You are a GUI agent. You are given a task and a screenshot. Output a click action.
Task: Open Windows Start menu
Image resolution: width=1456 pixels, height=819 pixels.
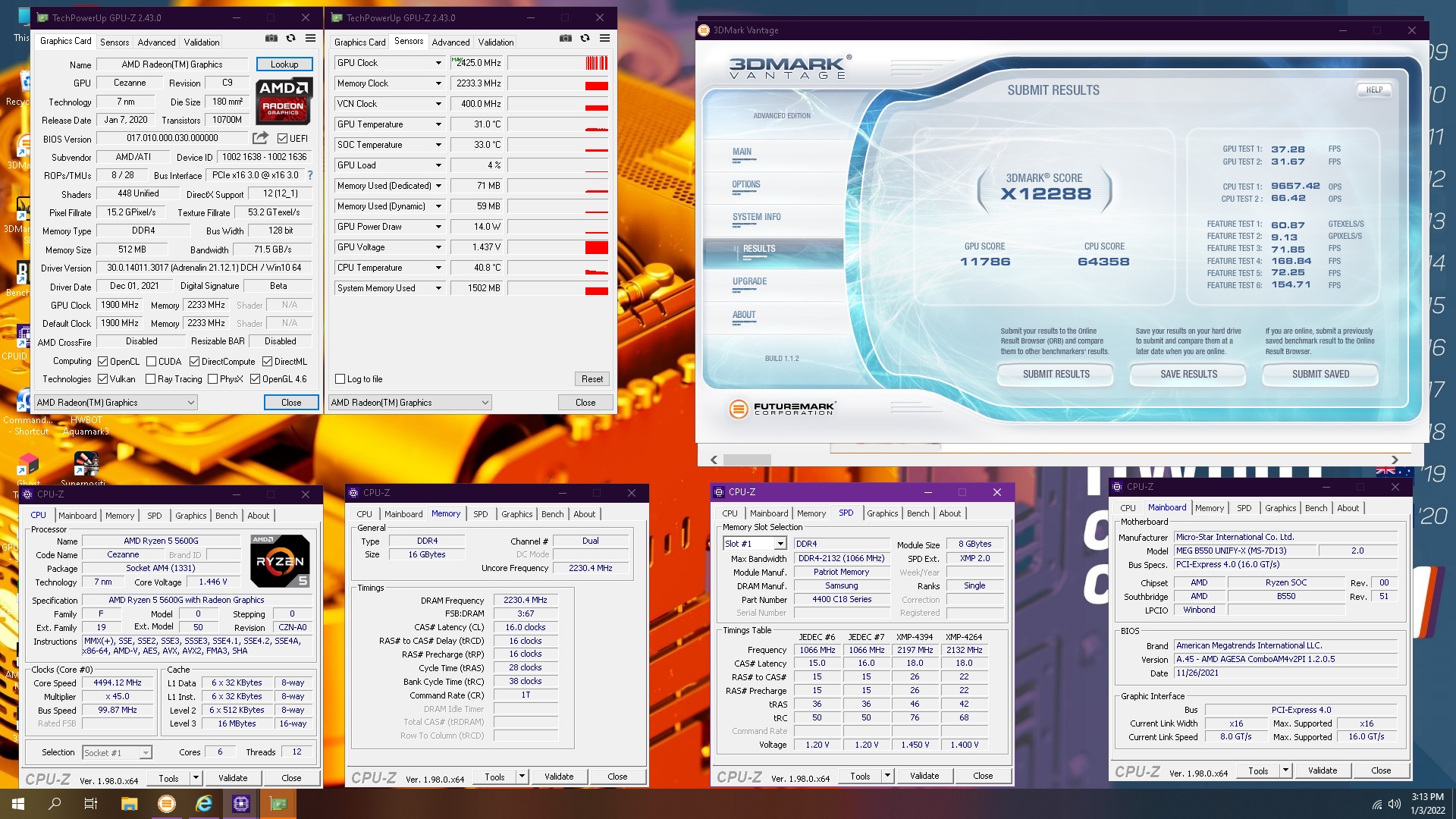point(18,804)
